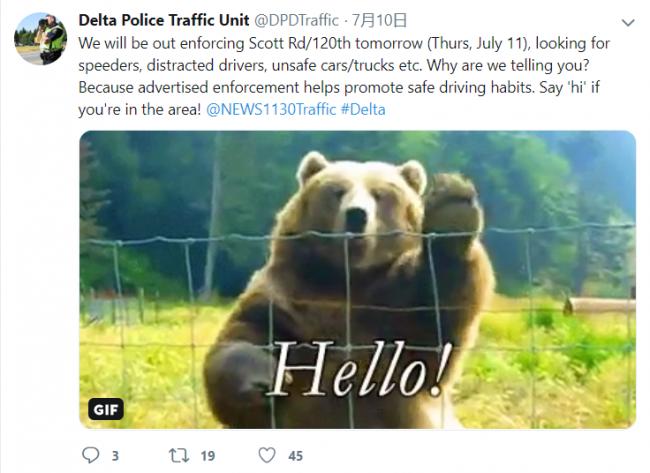Like the tweet with heart icon

tap(267, 455)
